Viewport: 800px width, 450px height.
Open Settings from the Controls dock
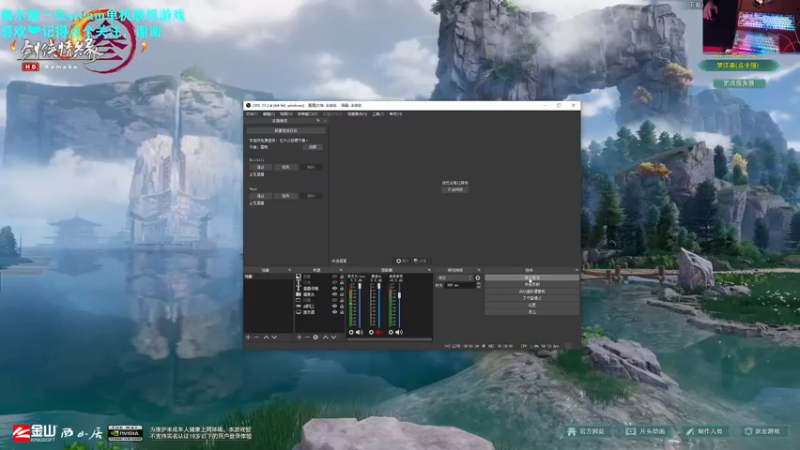coord(532,305)
